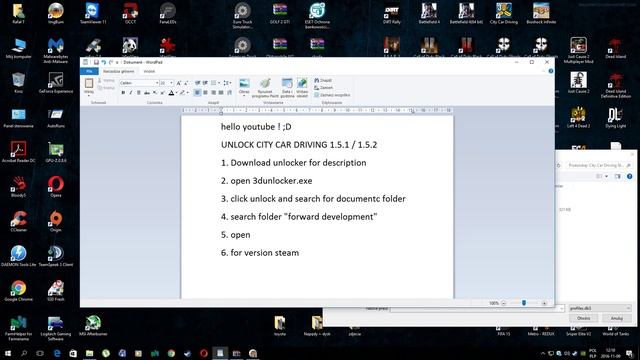
Task: Click the WordPad zoom slider handle
Action: (x=524, y=303)
